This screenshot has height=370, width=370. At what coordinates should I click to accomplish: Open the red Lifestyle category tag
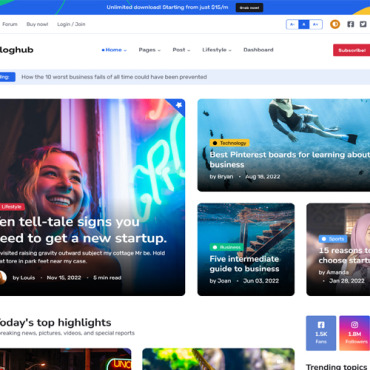[12, 207]
